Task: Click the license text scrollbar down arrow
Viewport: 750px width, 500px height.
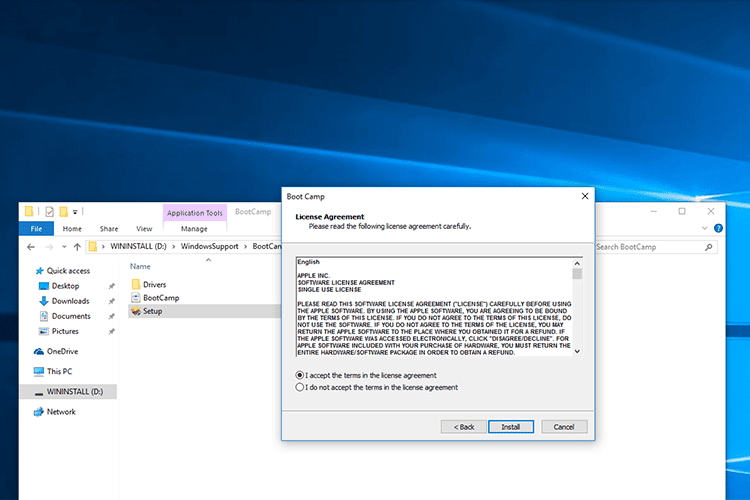Action: click(x=577, y=351)
